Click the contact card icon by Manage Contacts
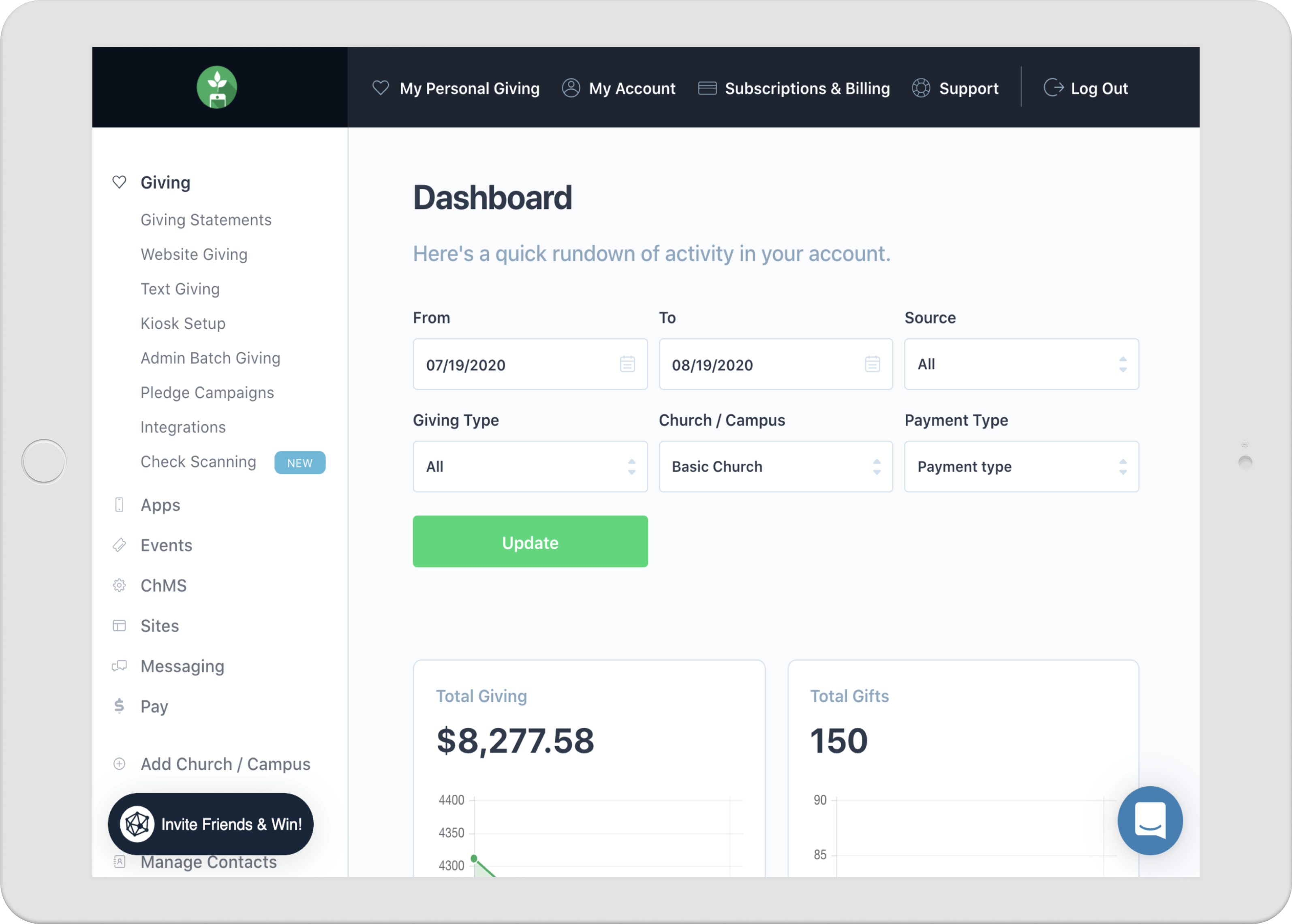Viewport: 1292px width, 924px height. click(x=119, y=862)
